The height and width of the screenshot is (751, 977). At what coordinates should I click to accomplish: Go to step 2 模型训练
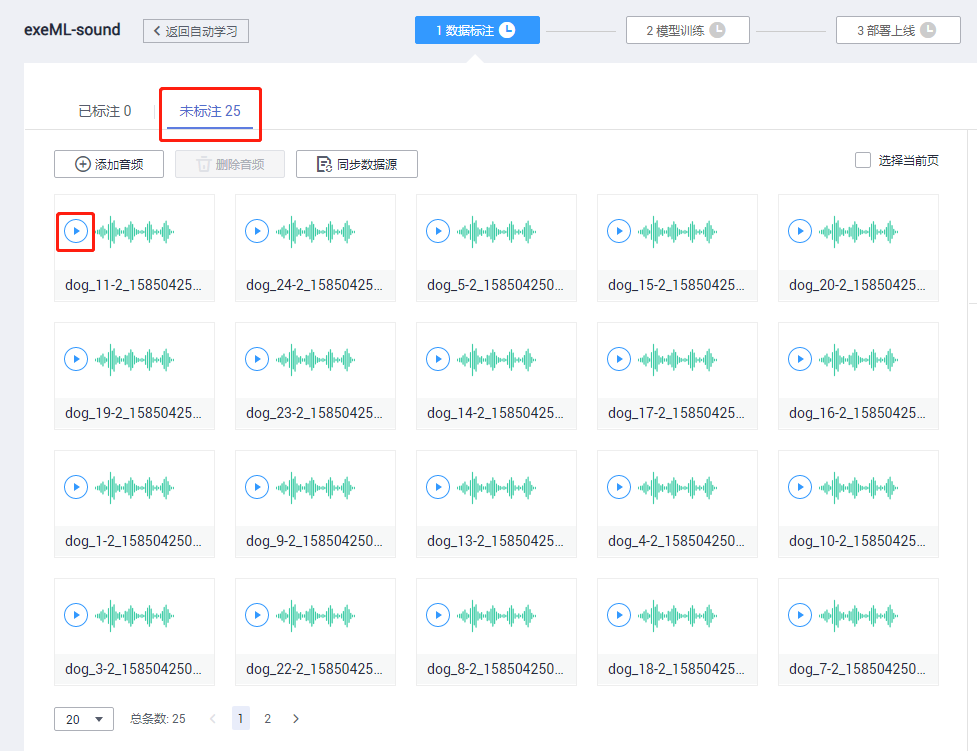[x=687, y=30]
